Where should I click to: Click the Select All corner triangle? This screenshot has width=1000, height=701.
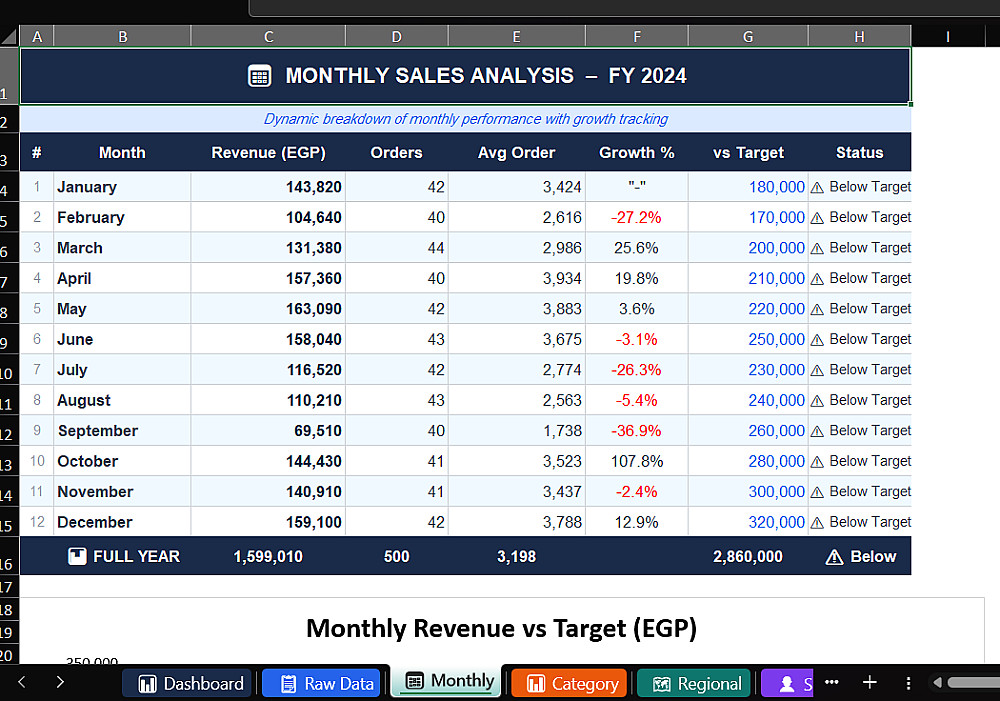click(x=10, y=37)
